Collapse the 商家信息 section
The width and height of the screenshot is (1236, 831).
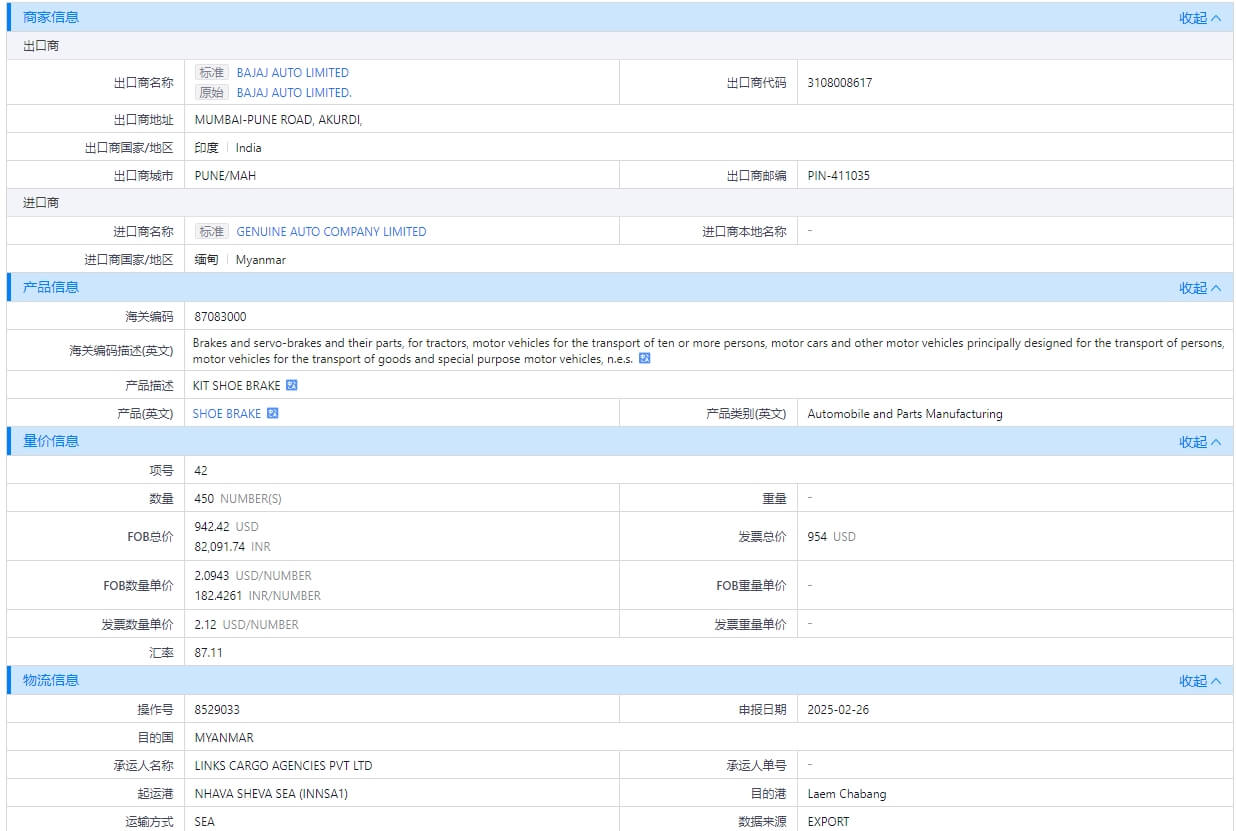click(x=1200, y=17)
